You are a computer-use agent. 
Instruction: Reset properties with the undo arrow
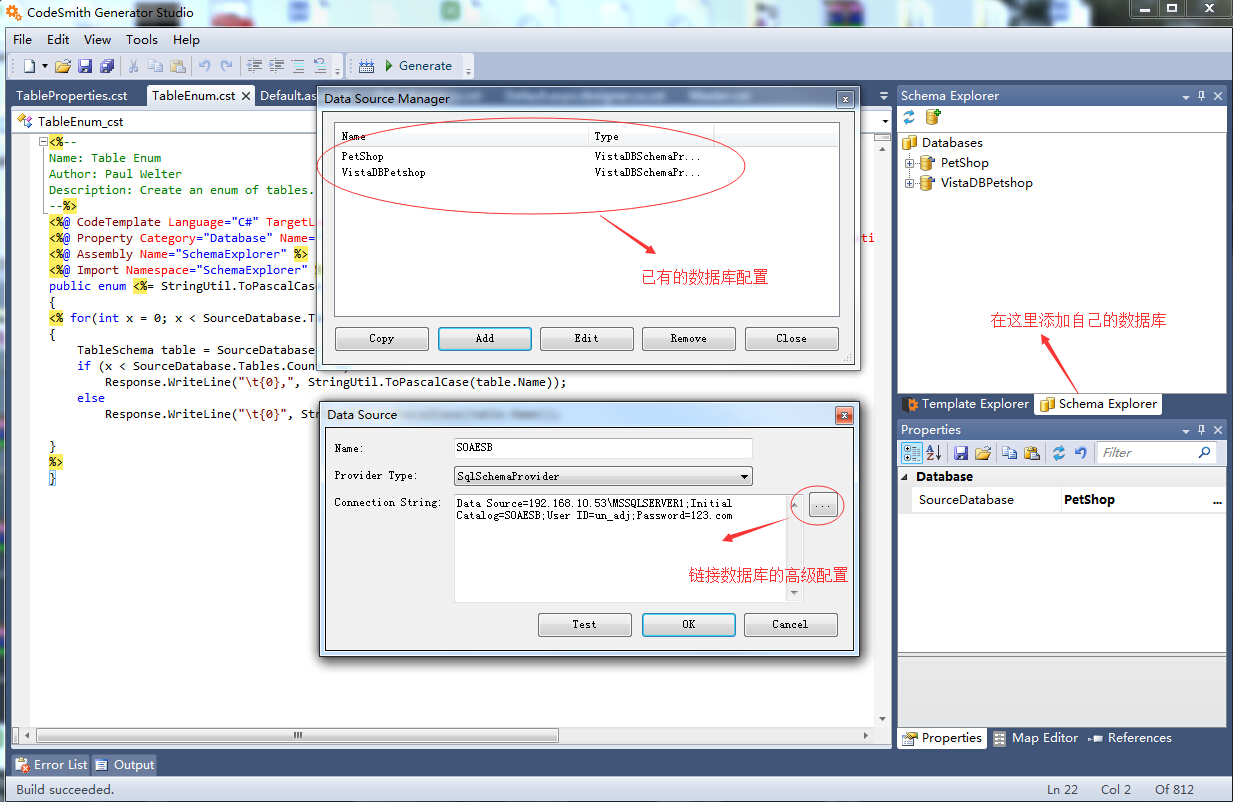1080,453
